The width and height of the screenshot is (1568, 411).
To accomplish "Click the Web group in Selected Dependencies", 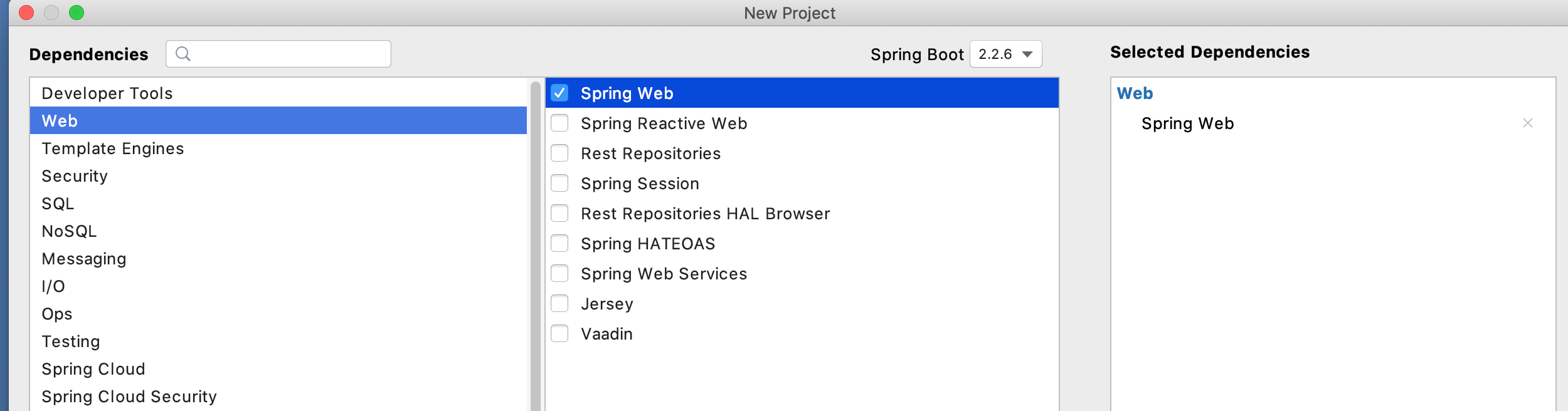I will pyautogui.click(x=1135, y=93).
